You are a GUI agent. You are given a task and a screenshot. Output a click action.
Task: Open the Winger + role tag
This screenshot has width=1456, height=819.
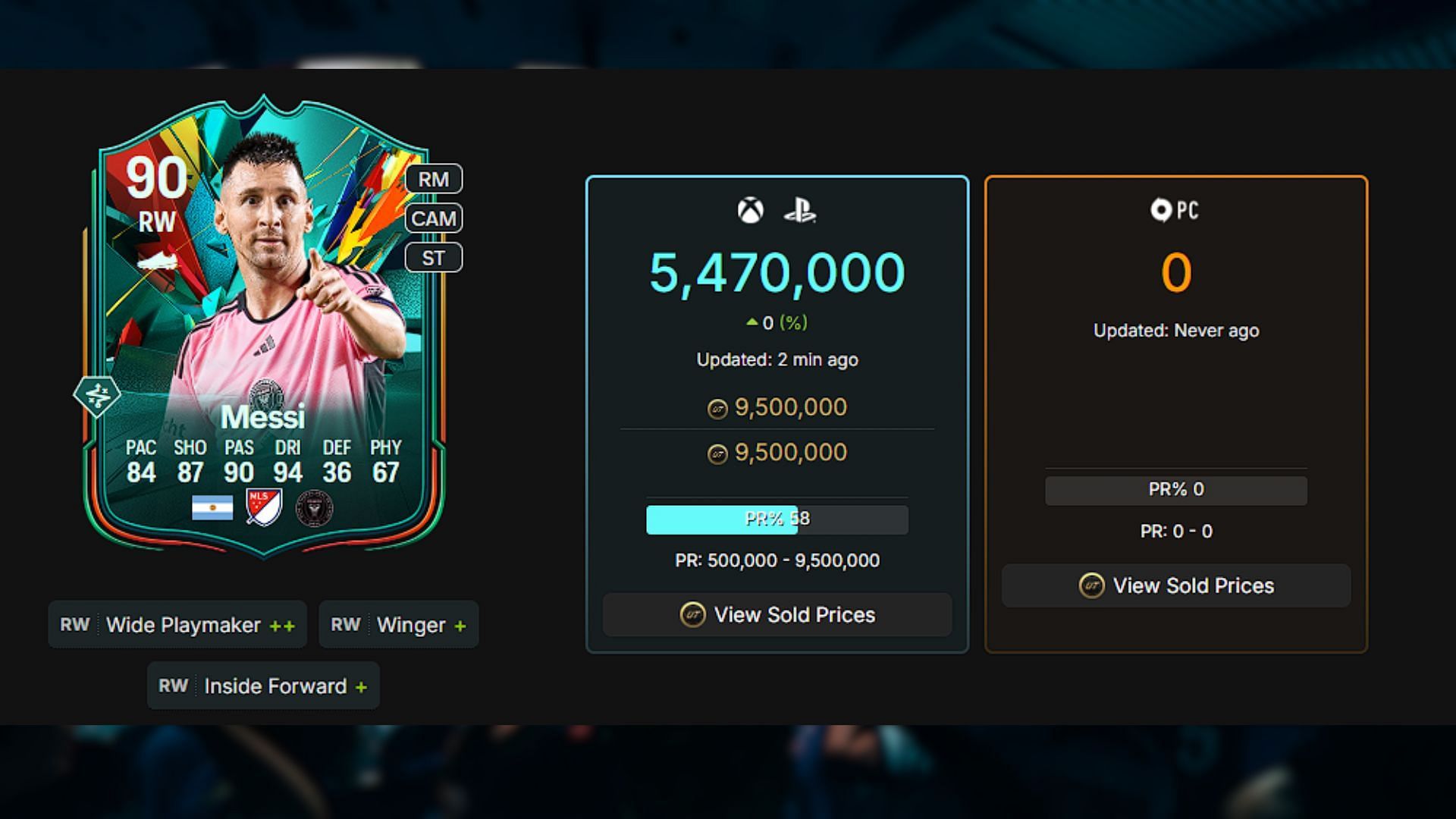point(399,625)
